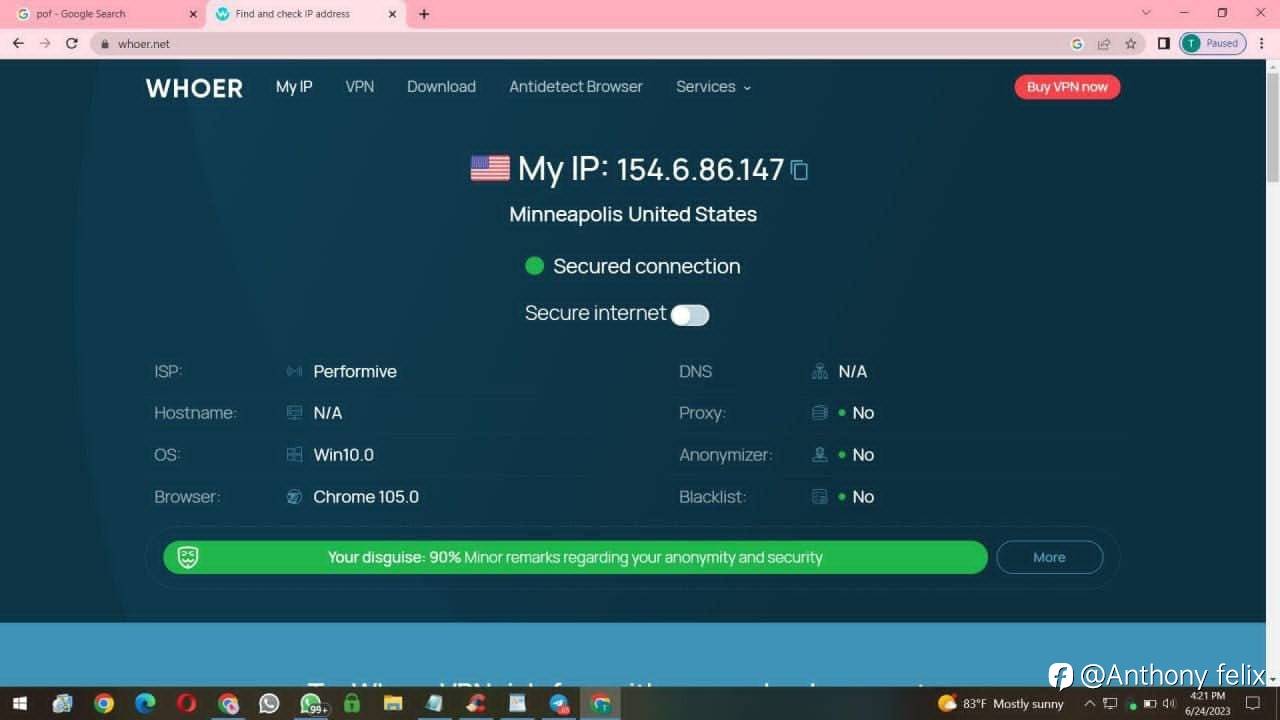Click the green disguise 90% bar
This screenshot has height=720, width=1280.
pos(575,557)
